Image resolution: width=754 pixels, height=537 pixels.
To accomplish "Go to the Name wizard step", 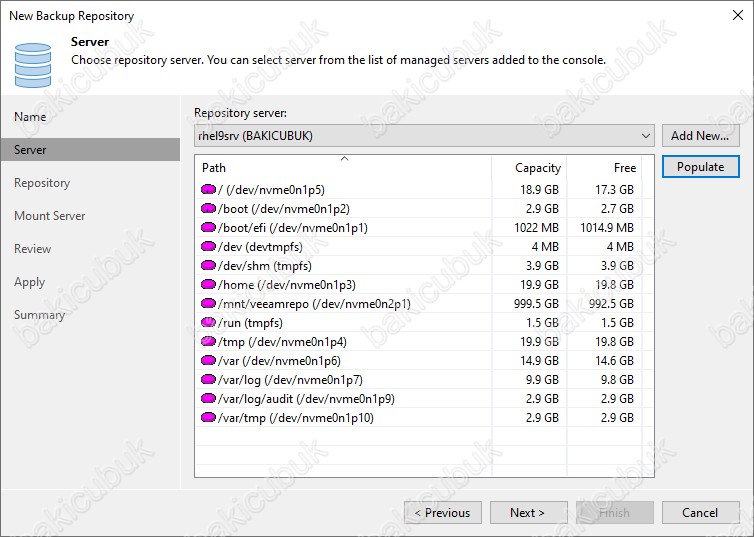I will [30, 117].
